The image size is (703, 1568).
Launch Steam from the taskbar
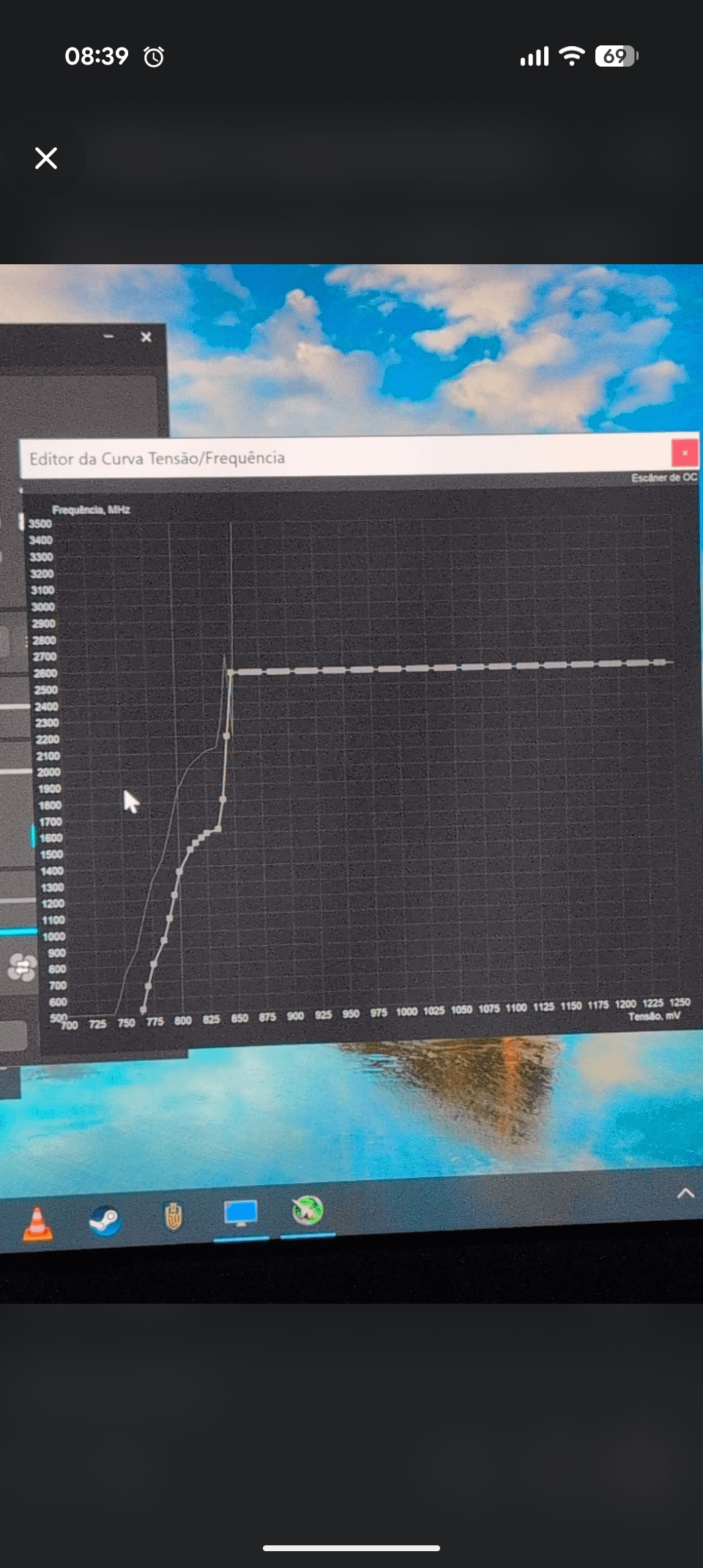(105, 1220)
